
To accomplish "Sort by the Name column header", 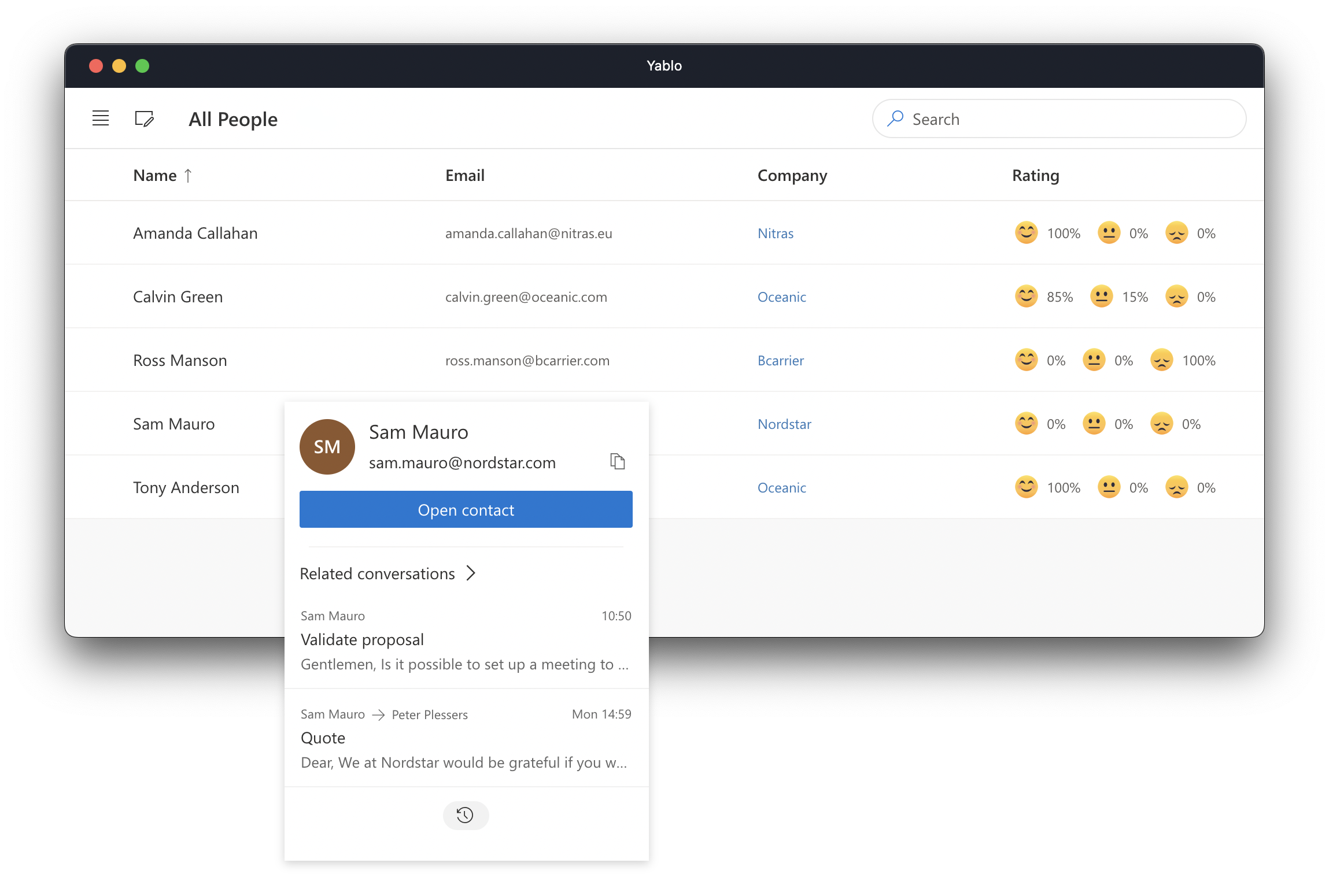I will (156, 175).
